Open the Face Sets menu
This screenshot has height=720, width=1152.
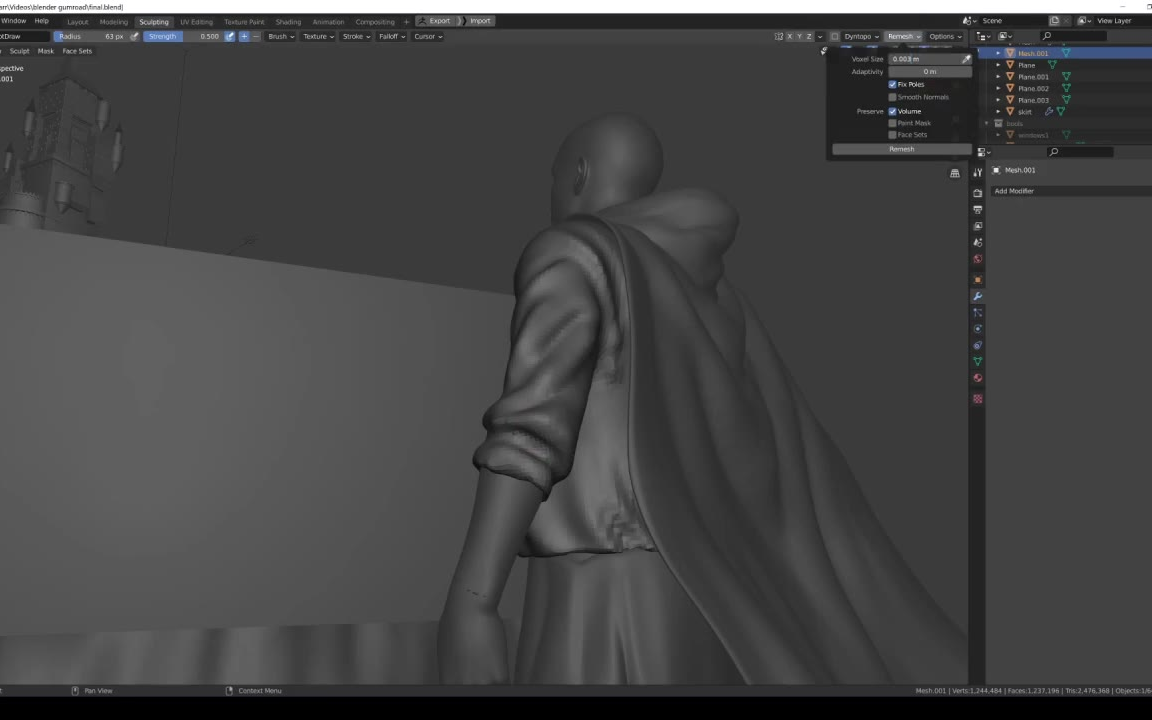pos(77,51)
